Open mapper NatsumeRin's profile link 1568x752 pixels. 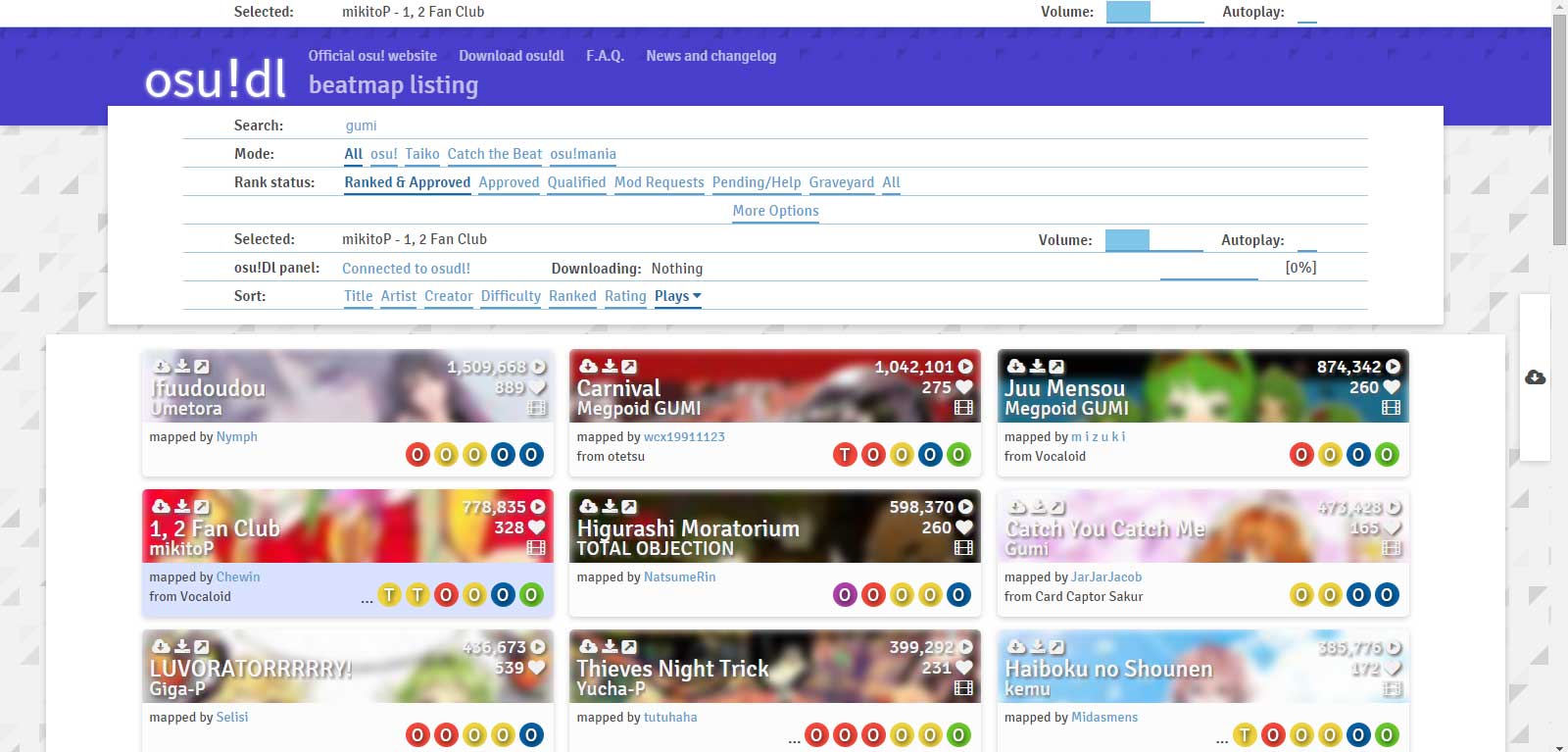pos(680,577)
